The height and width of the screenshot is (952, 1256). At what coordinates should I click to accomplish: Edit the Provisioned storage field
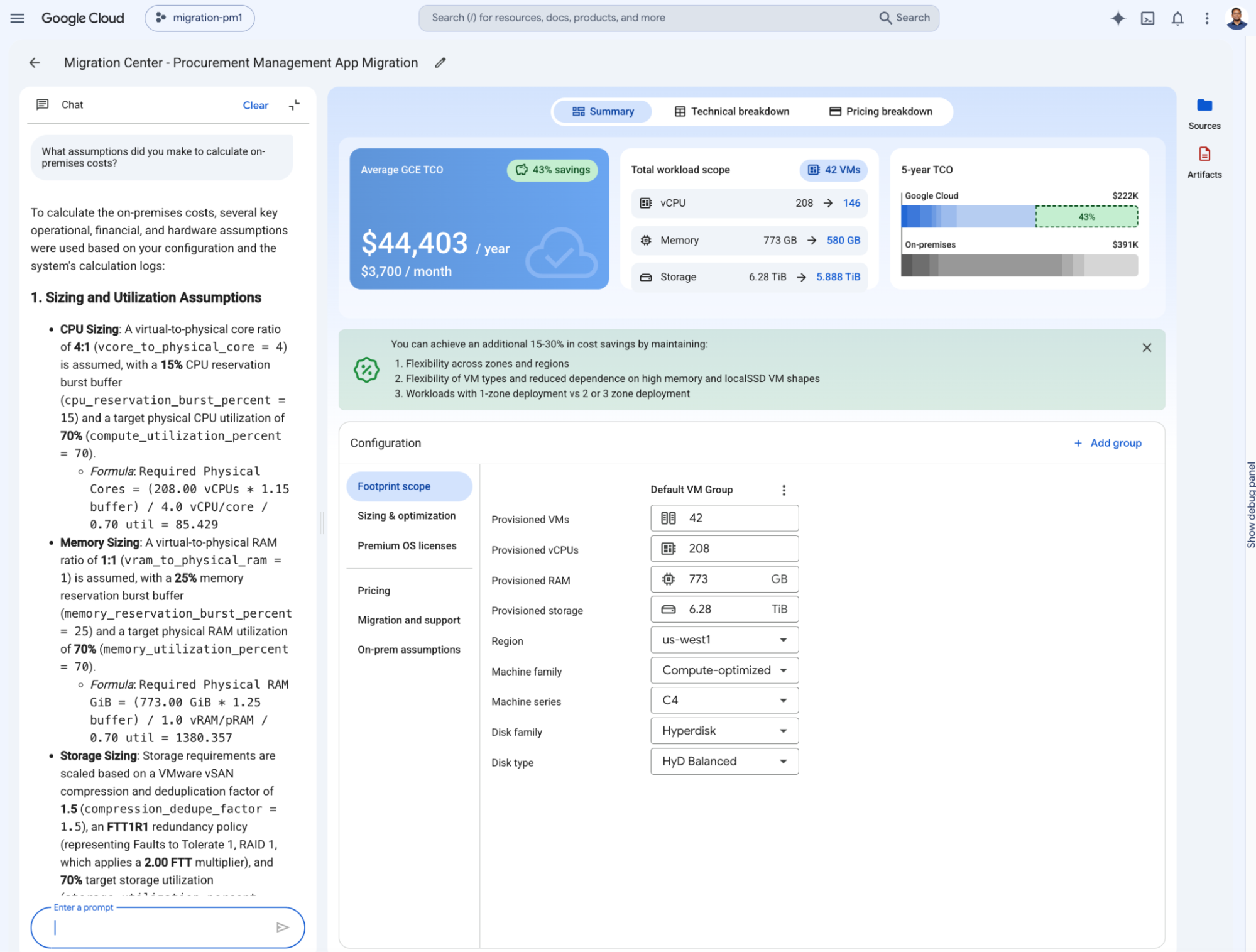[724, 610]
